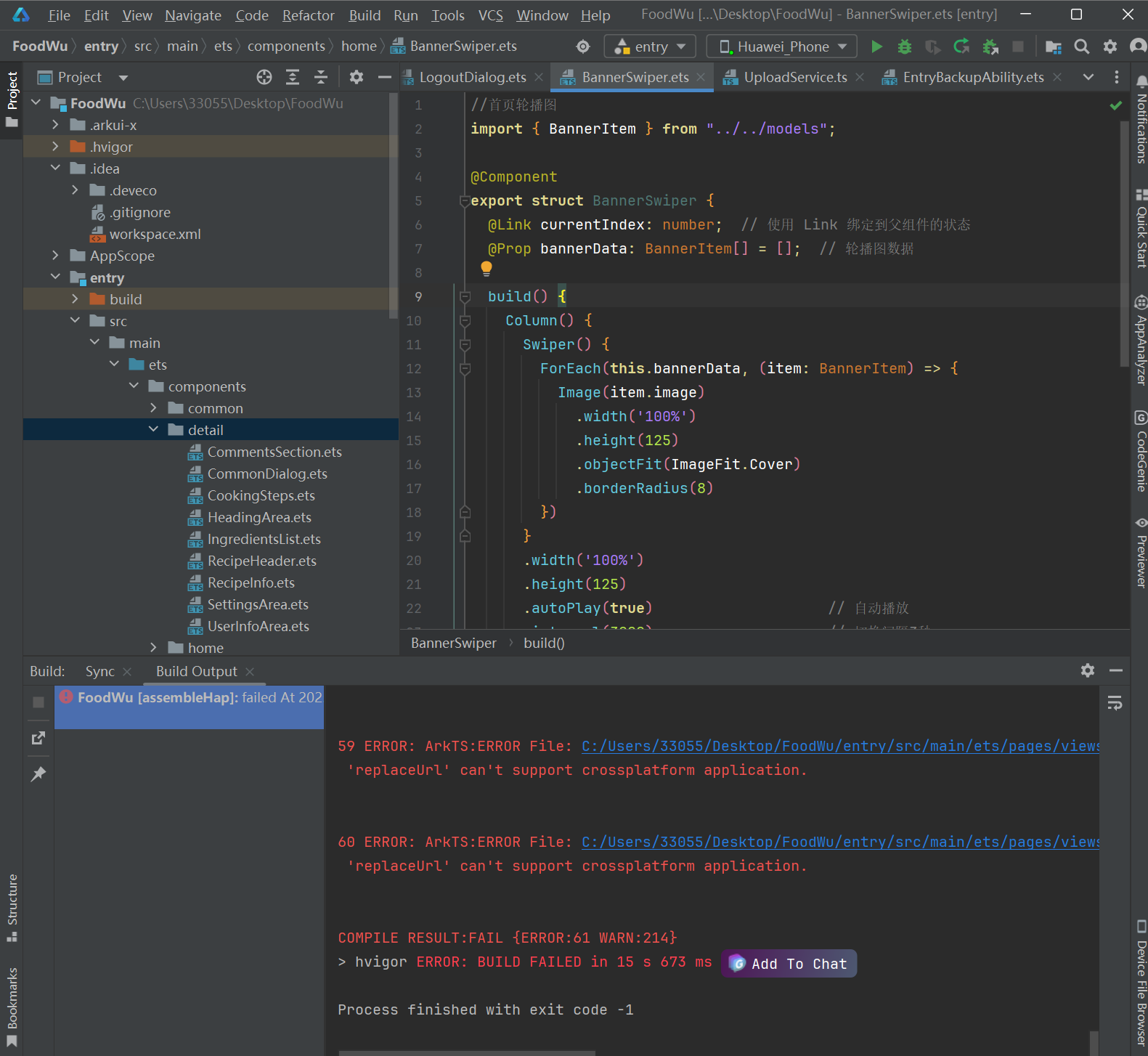The width and height of the screenshot is (1148, 1056).
Task: Toggle the Bookmarks tool window
Action: point(12,1007)
